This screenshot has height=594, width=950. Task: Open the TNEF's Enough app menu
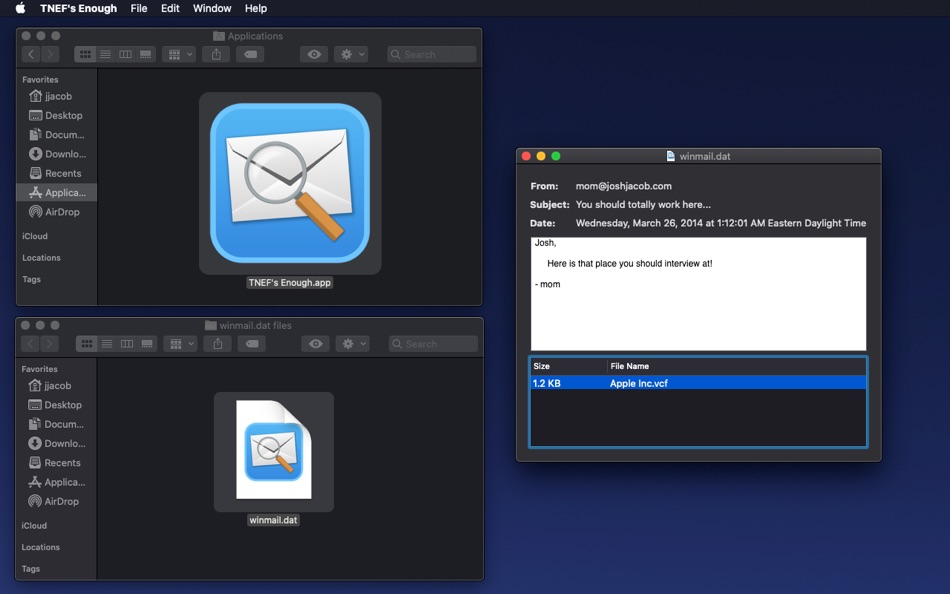tap(78, 8)
